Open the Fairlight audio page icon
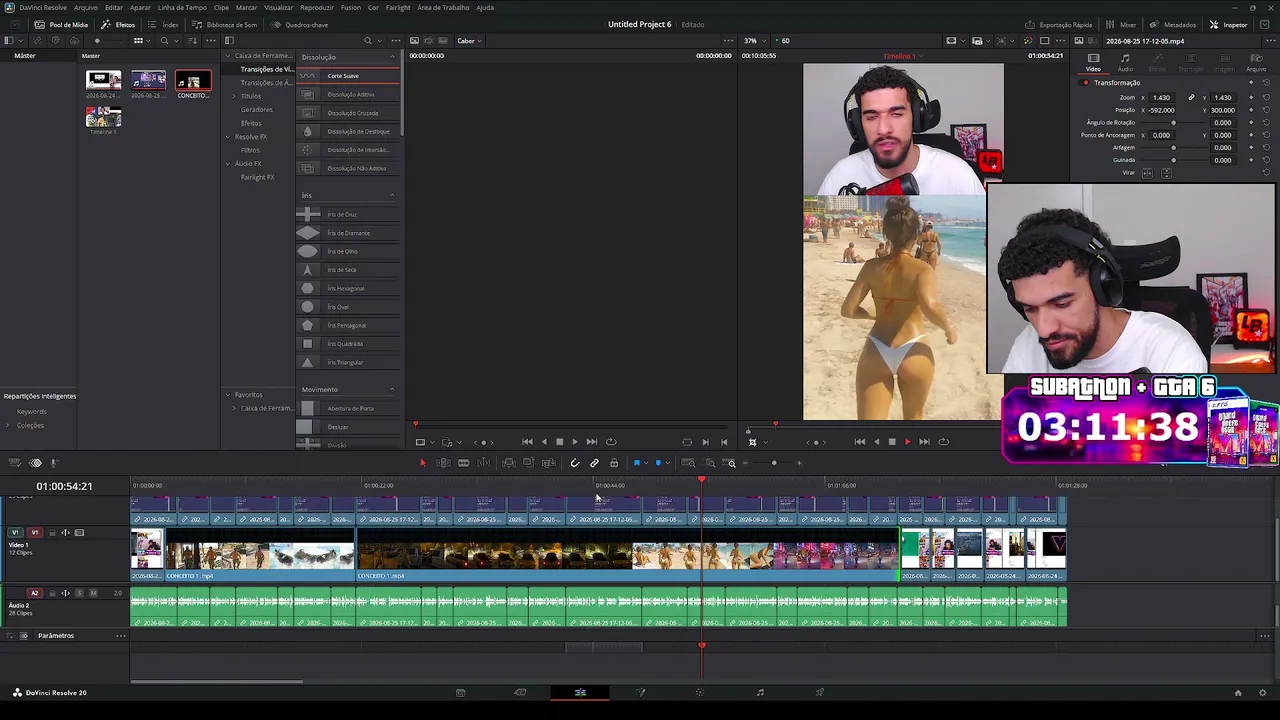Image resolution: width=1280 pixels, height=720 pixels. click(760, 692)
